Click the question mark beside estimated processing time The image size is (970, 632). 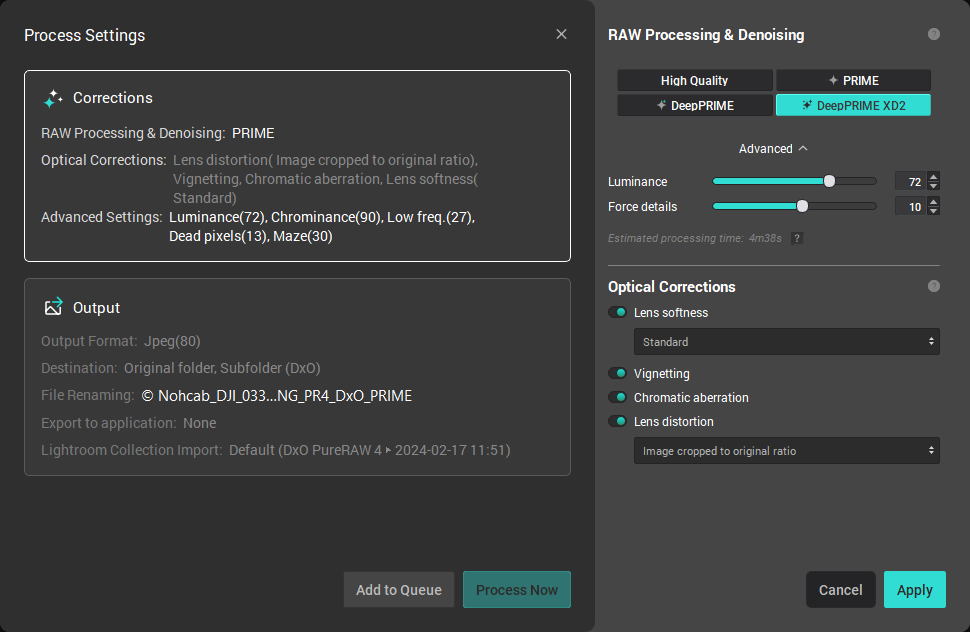797,237
